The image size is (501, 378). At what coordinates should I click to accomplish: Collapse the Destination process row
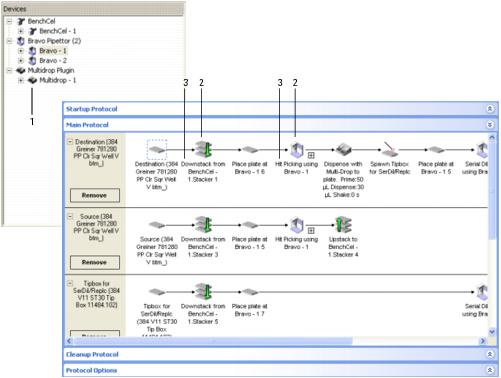coord(70,142)
